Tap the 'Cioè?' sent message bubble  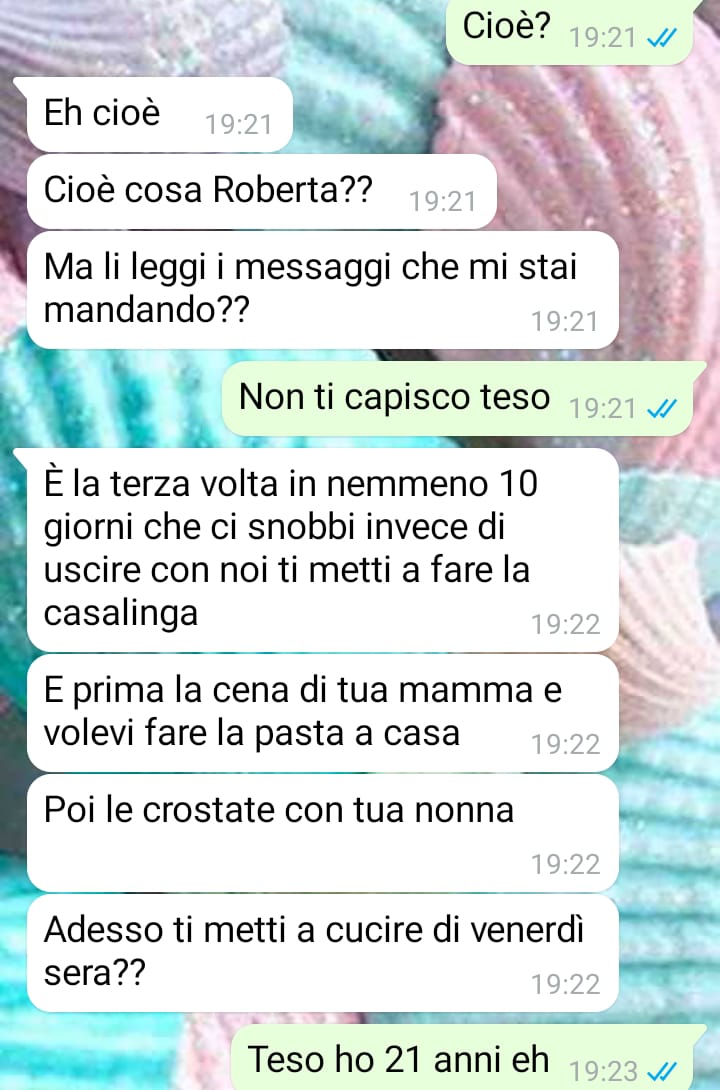click(x=570, y=31)
